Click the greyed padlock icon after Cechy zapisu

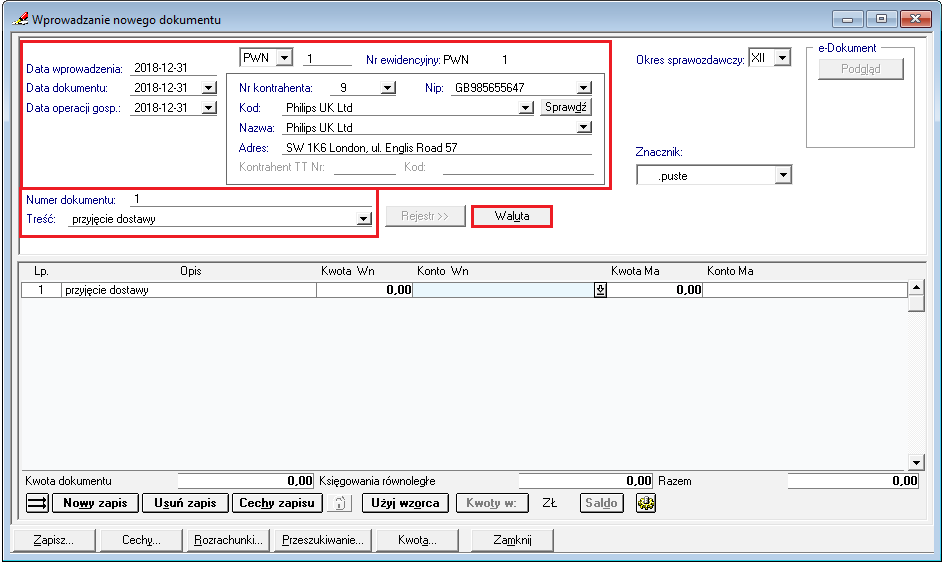340,503
